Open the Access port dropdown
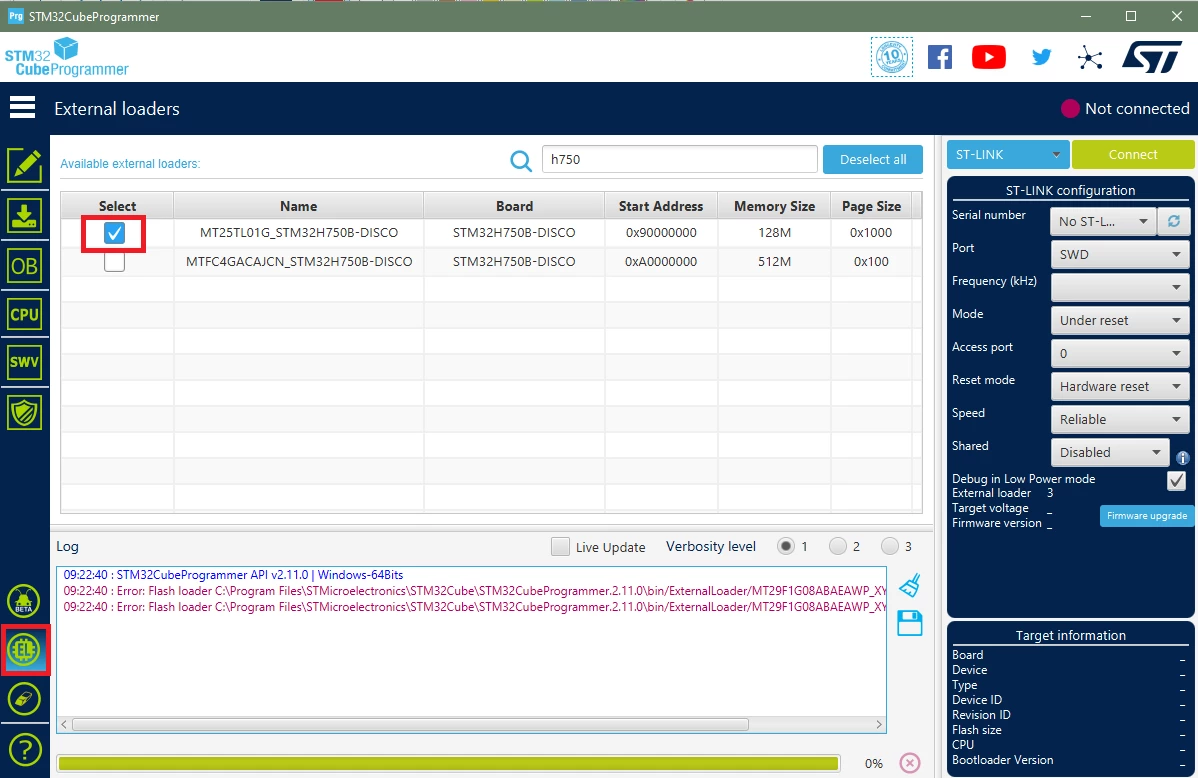Screen dimensions: 1198x778 coord(1120,353)
